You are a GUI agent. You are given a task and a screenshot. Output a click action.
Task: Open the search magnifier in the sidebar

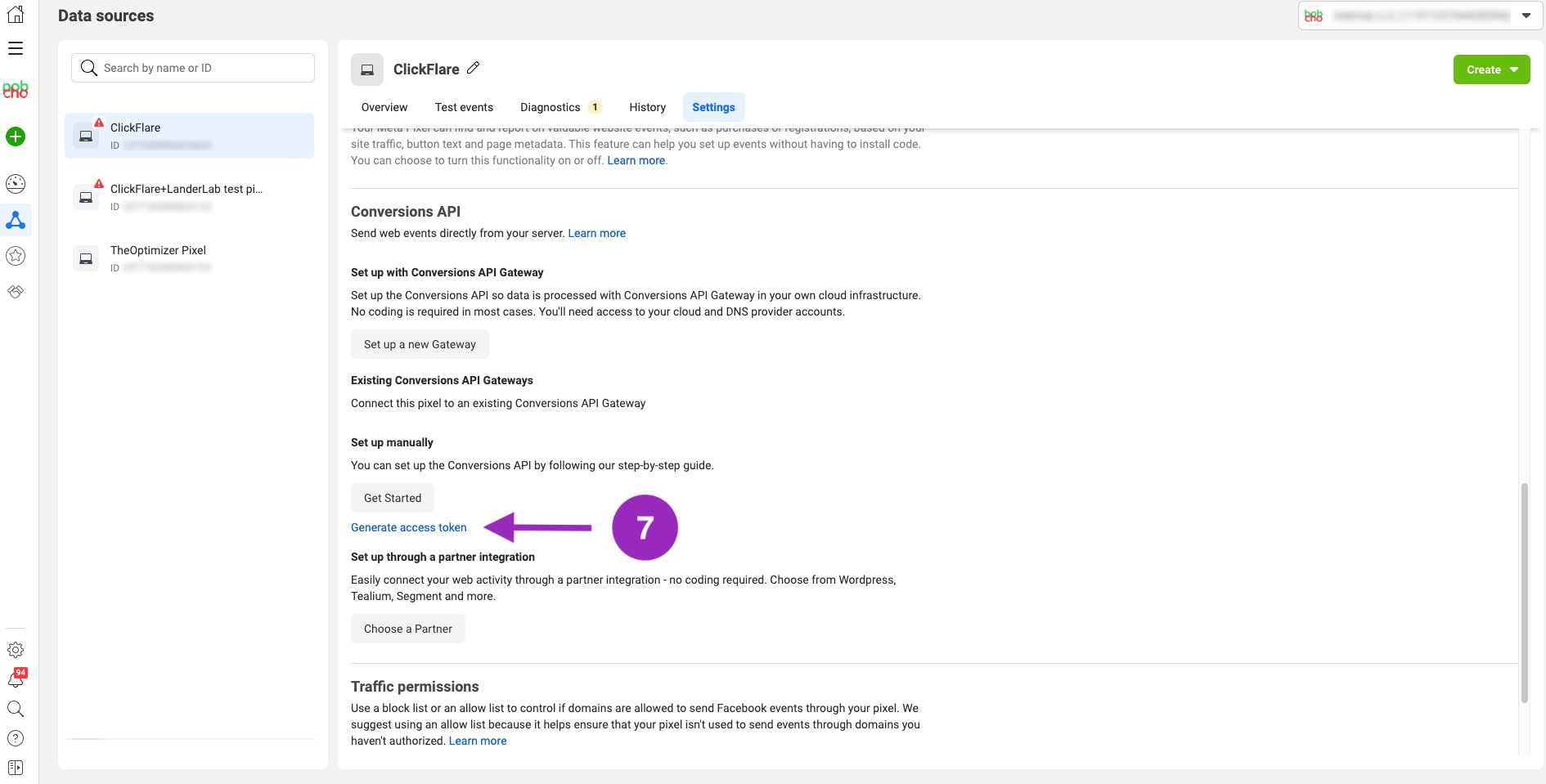(16, 709)
